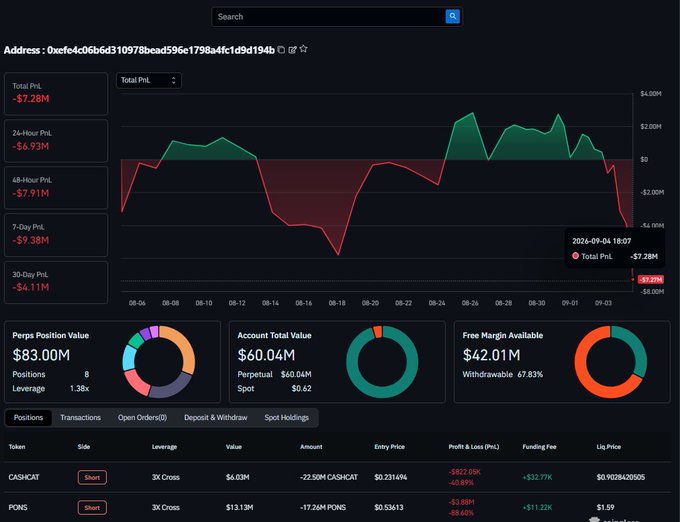Click the $0.231494 entry price cell
The image size is (680, 522).
(391, 477)
